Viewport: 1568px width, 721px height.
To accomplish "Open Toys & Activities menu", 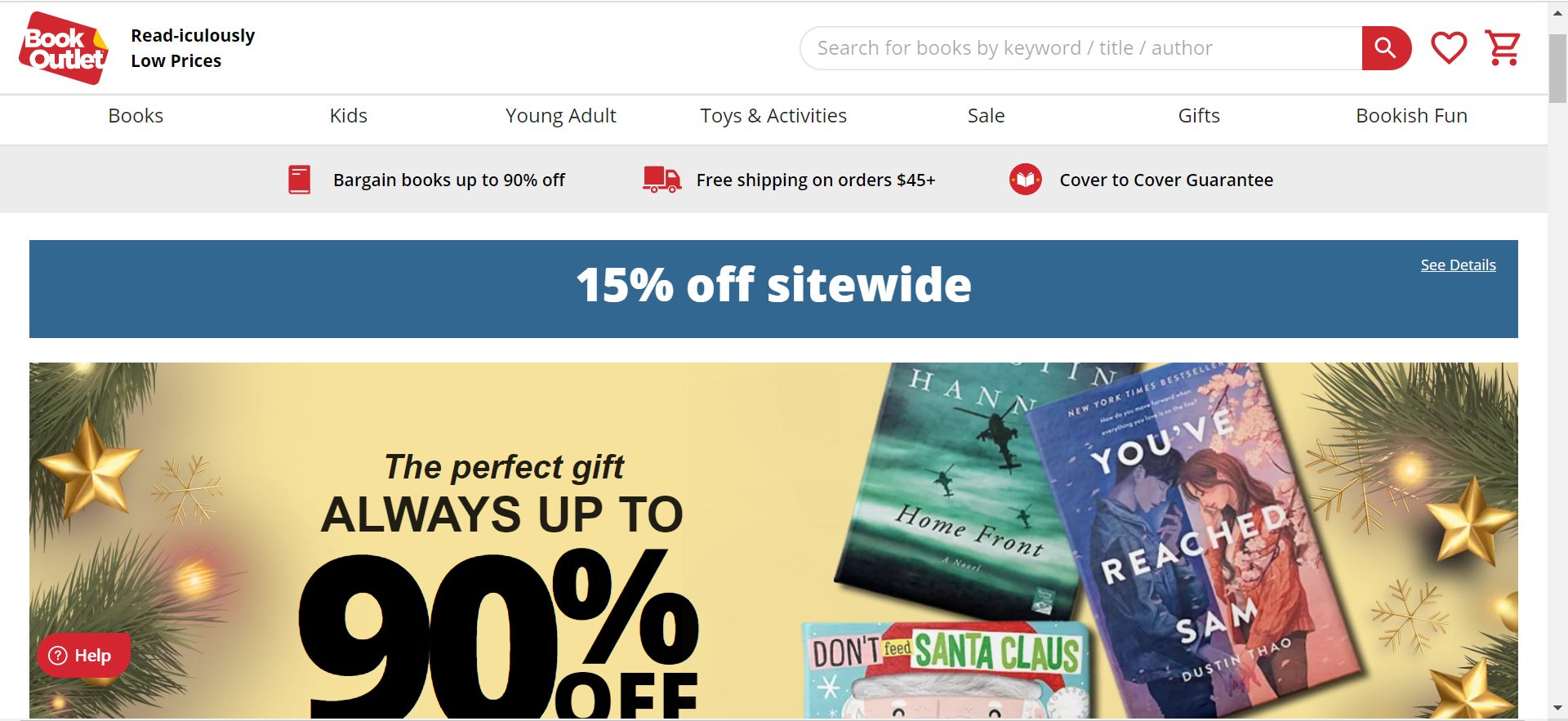I will pyautogui.click(x=773, y=116).
